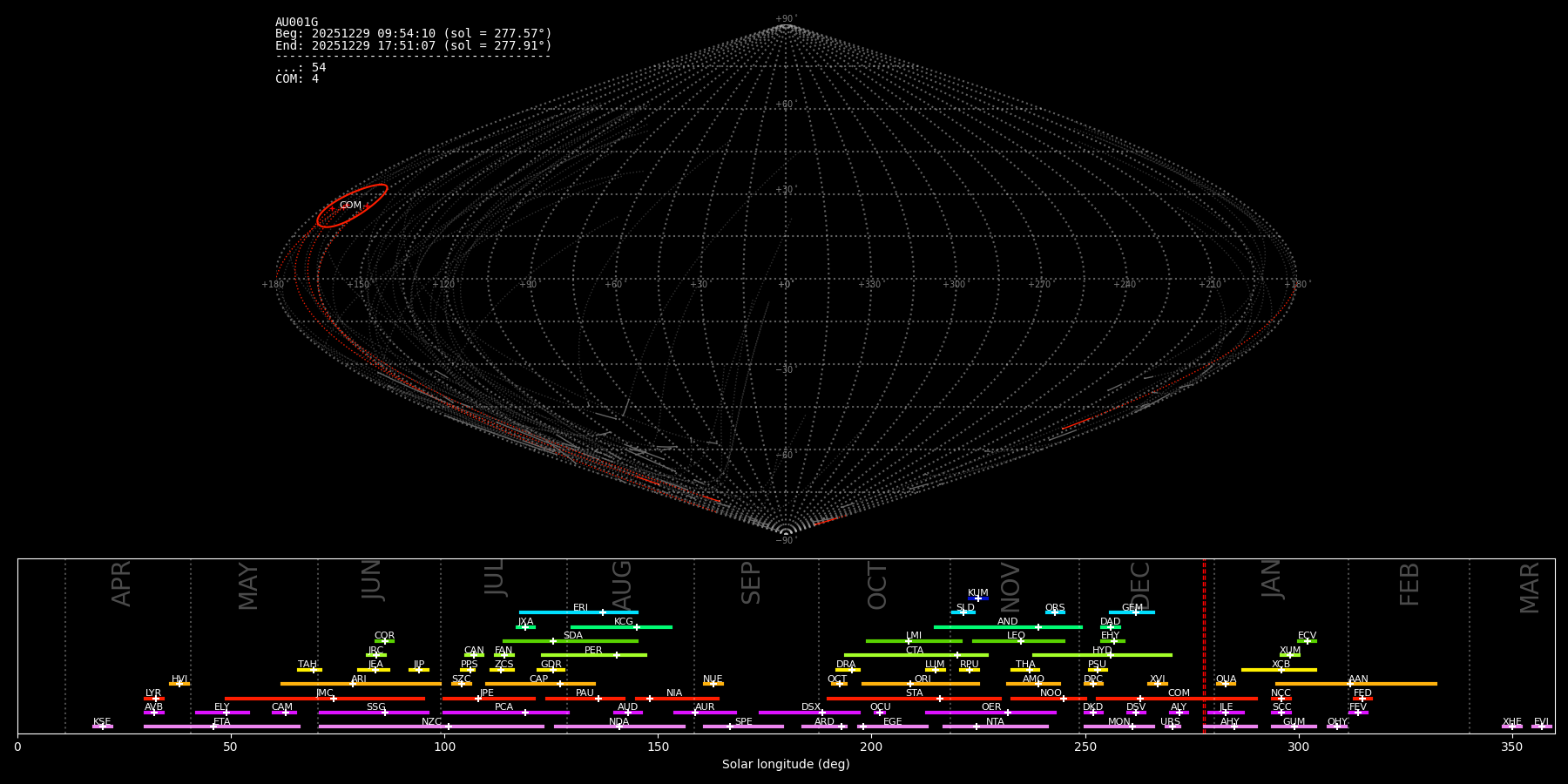This screenshot has height=784, width=1568.
Task: Select the KSE shower label
Action: [102, 722]
